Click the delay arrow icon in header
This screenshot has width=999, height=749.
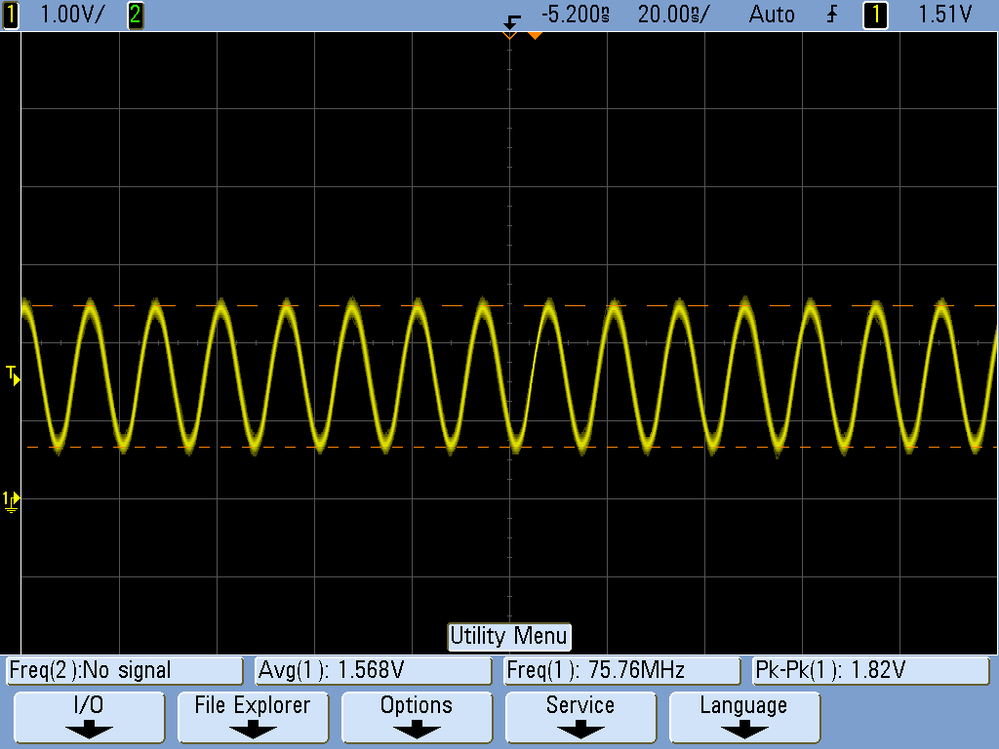[x=512, y=22]
